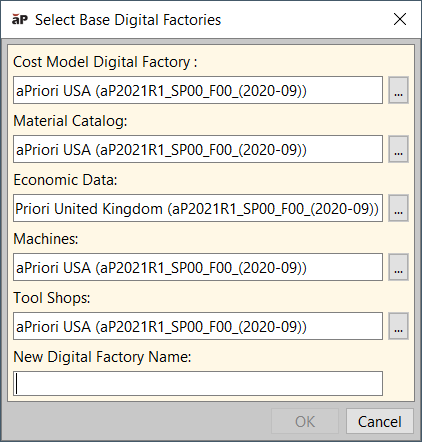Viewport: 422px width, 442px height.
Task: Click the aPriori logo in title bar
Action: point(20,20)
